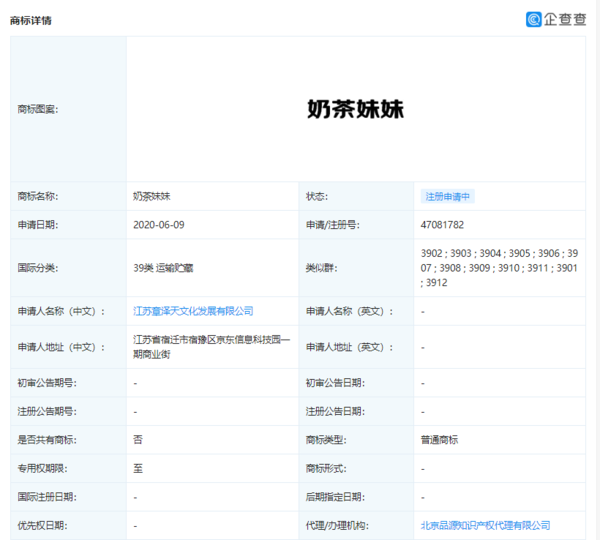Click registration number 47081782
The height and width of the screenshot is (540, 600).
(x=442, y=225)
